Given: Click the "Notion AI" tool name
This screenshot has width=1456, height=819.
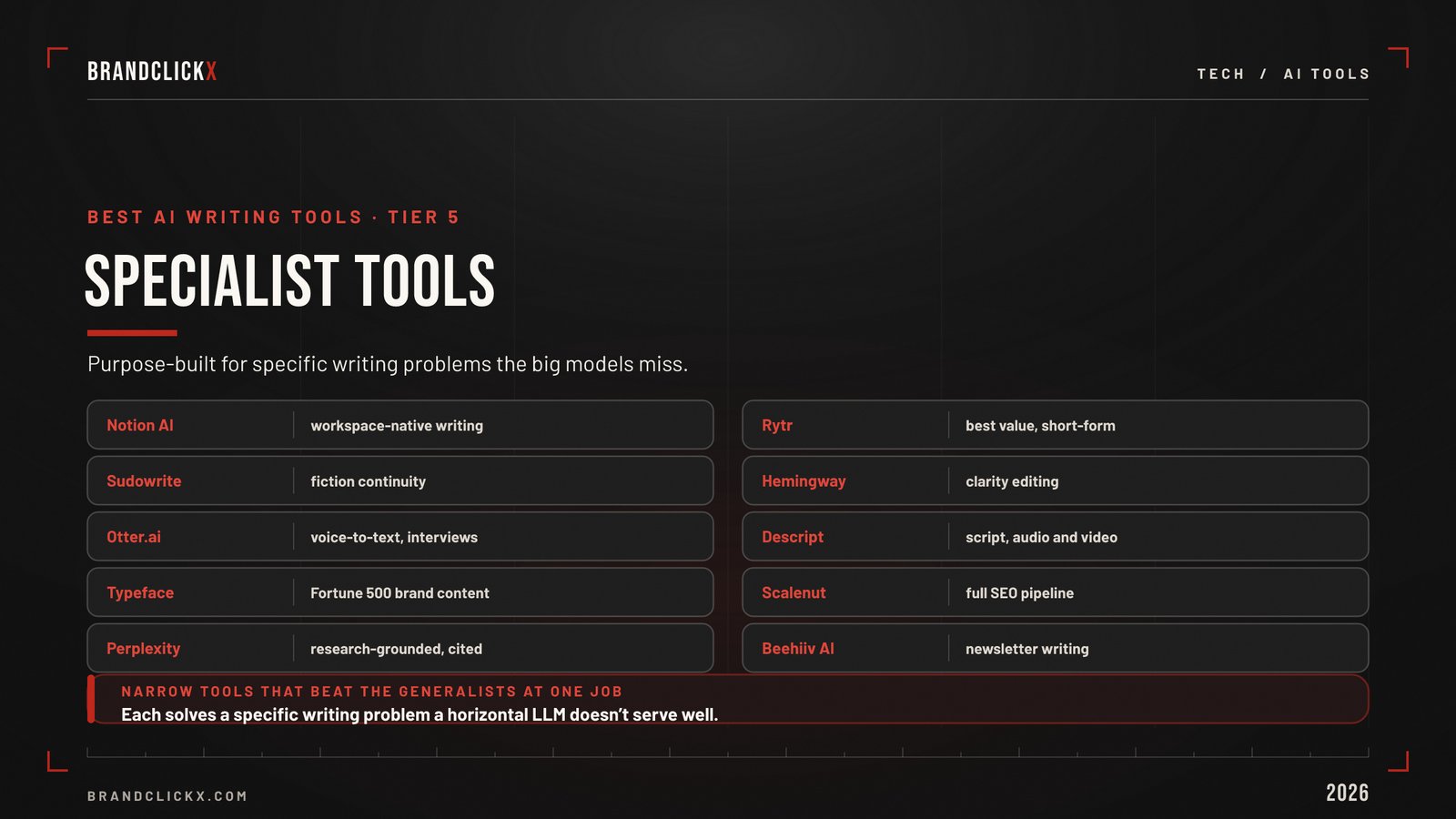Looking at the screenshot, I should point(140,425).
